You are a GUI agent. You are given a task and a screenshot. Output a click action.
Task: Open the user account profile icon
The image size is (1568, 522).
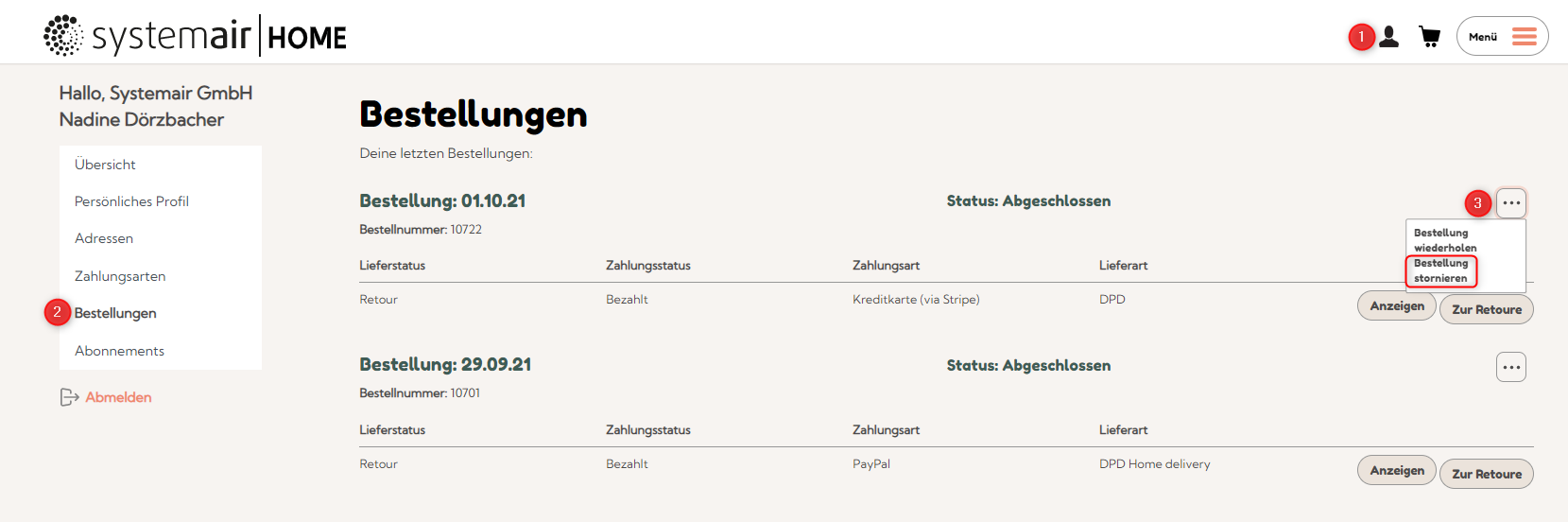point(1388,37)
